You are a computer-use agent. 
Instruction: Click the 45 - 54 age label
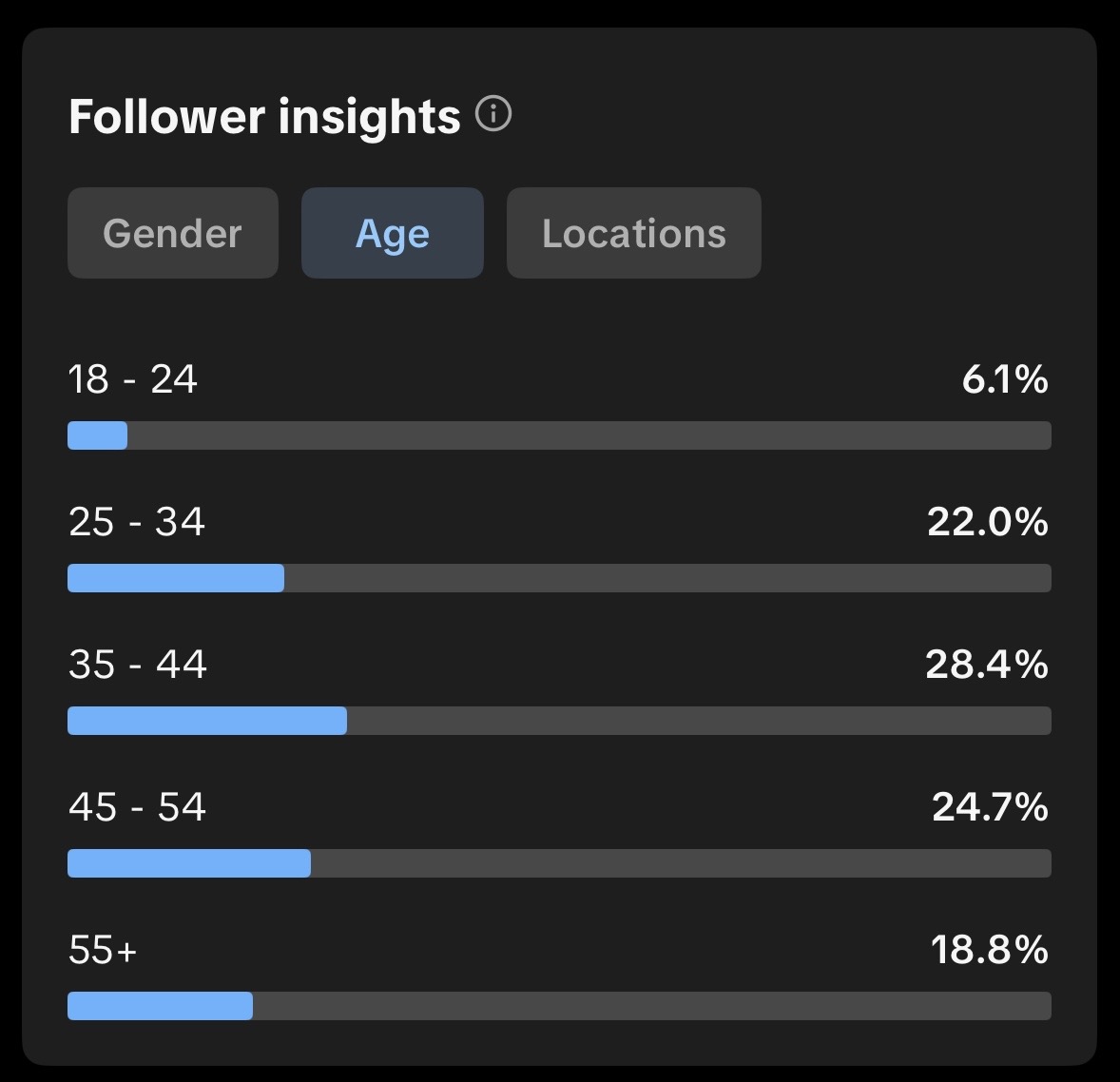(138, 807)
